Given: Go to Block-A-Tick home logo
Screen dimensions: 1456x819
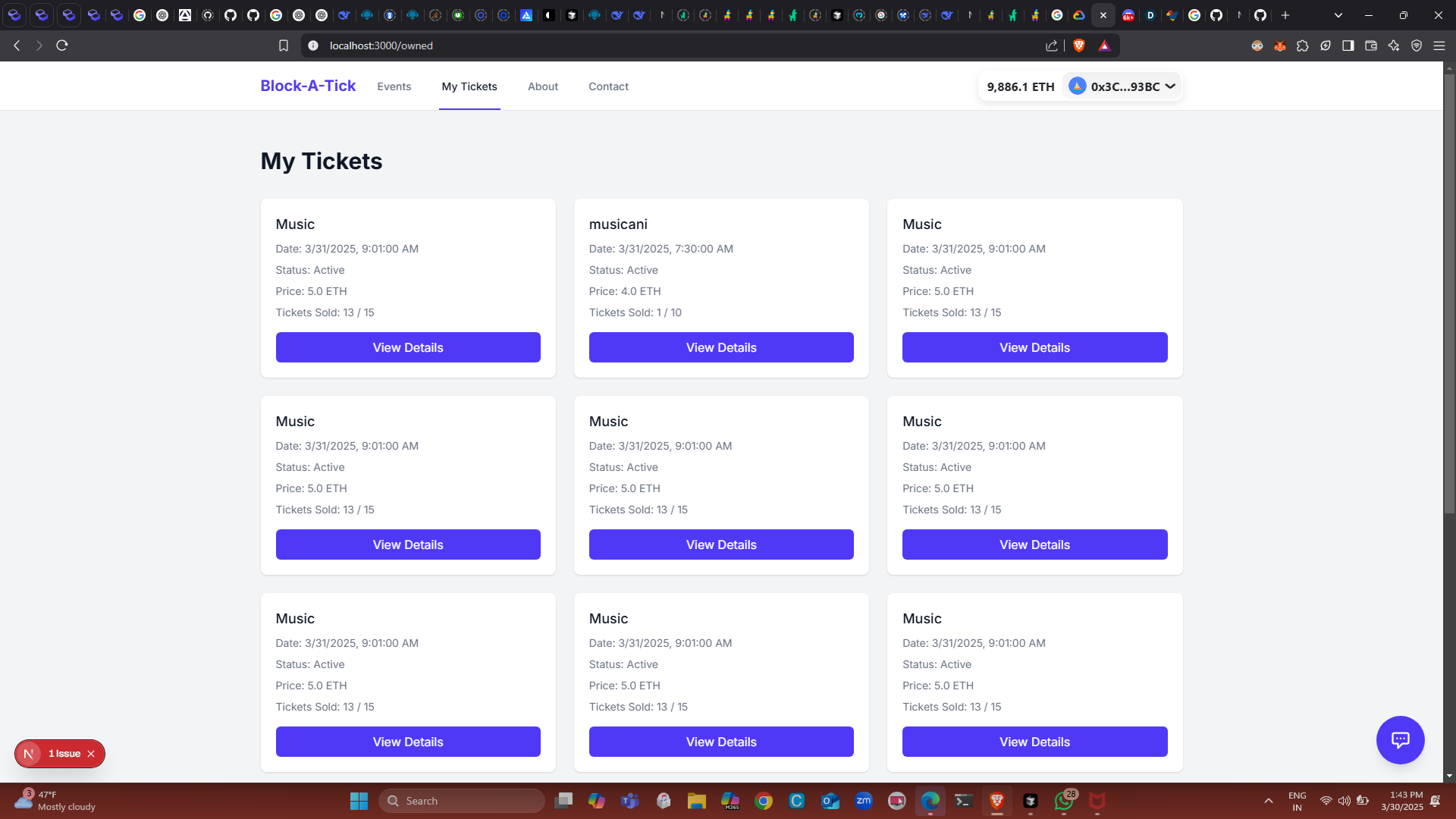Looking at the screenshot, I should (308, 86).
